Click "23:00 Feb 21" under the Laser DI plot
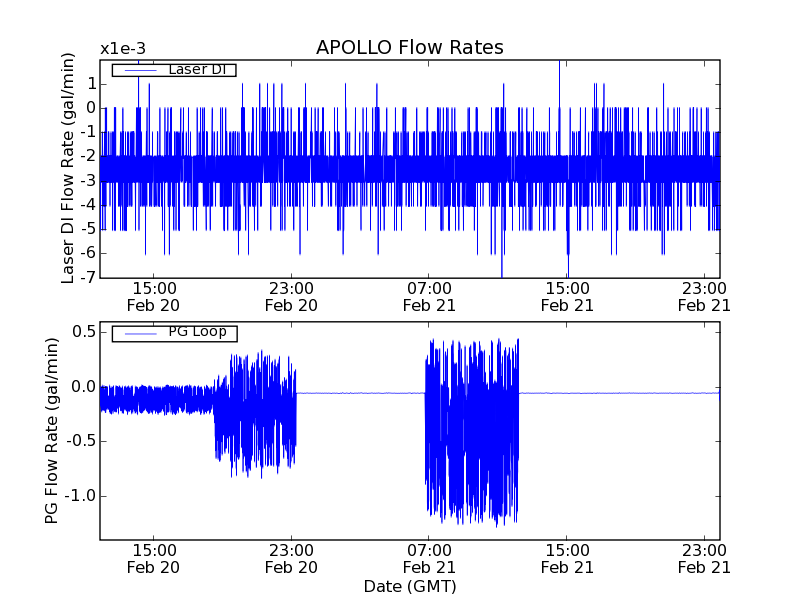 click(705, 297)
